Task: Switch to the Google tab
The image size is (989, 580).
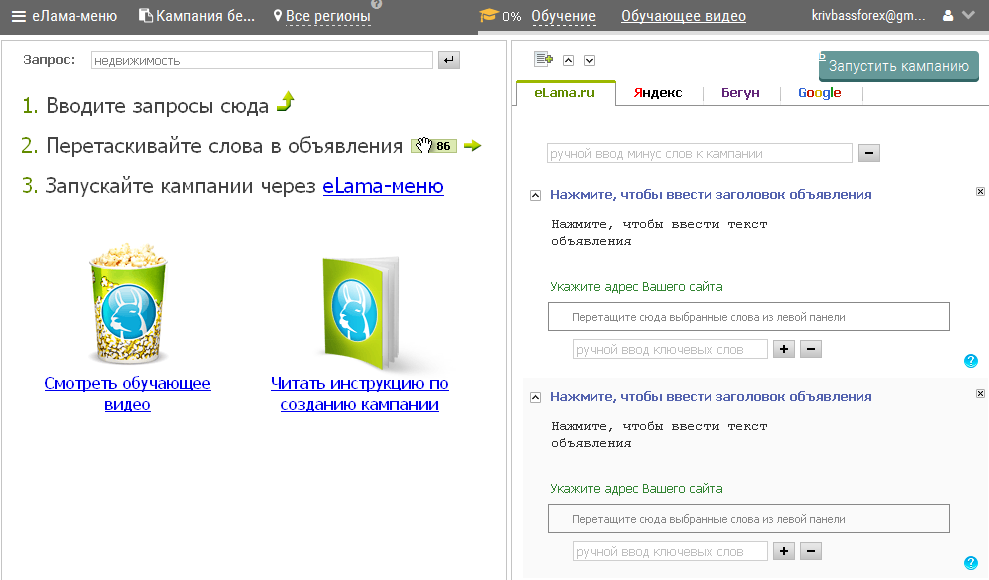Action: pyautogui.click(x=819, y=92)
